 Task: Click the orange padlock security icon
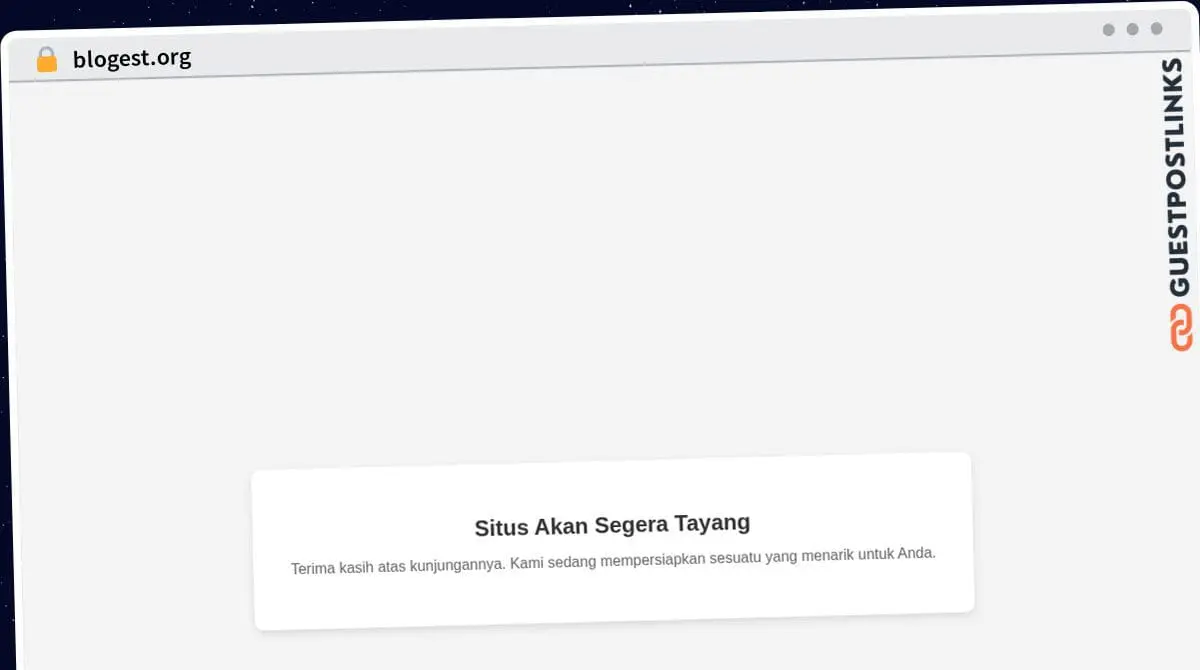pyautogui.click(x=47, y=60)
